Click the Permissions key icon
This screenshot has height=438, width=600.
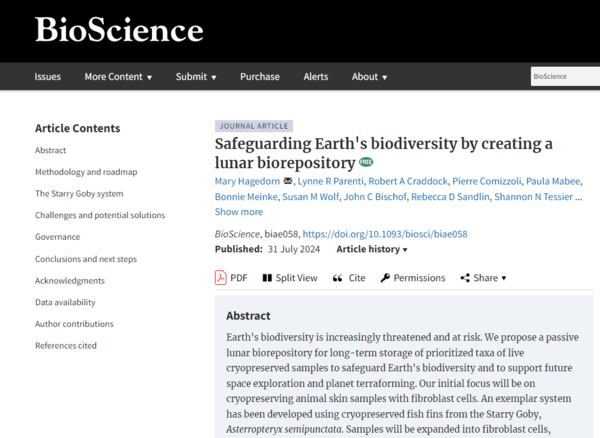tap(385, 277)
